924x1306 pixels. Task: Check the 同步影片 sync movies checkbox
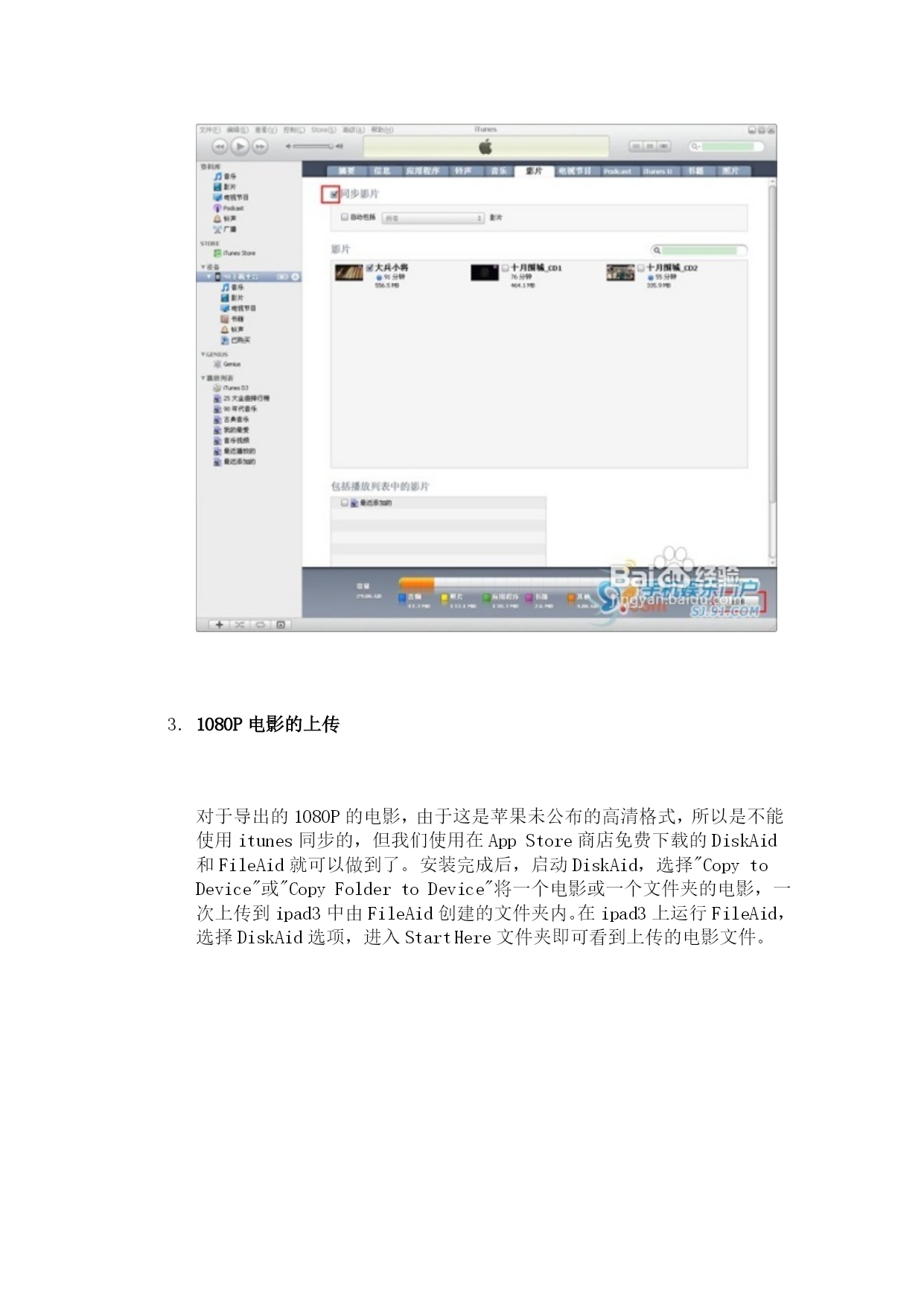click(334, 194)
